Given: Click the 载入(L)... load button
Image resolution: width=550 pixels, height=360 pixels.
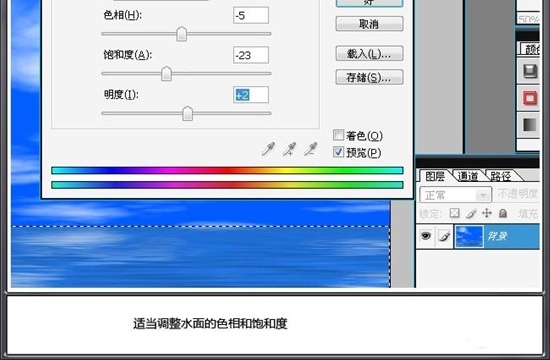Looking at the screenshot, I should [369, 54].
